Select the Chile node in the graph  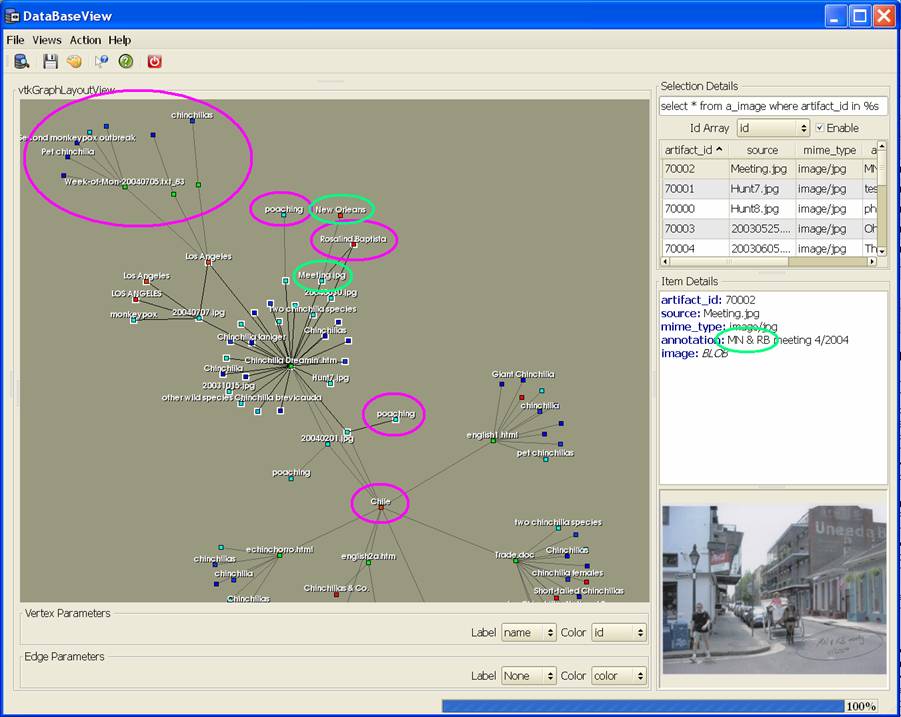click(x=381, y=508)
